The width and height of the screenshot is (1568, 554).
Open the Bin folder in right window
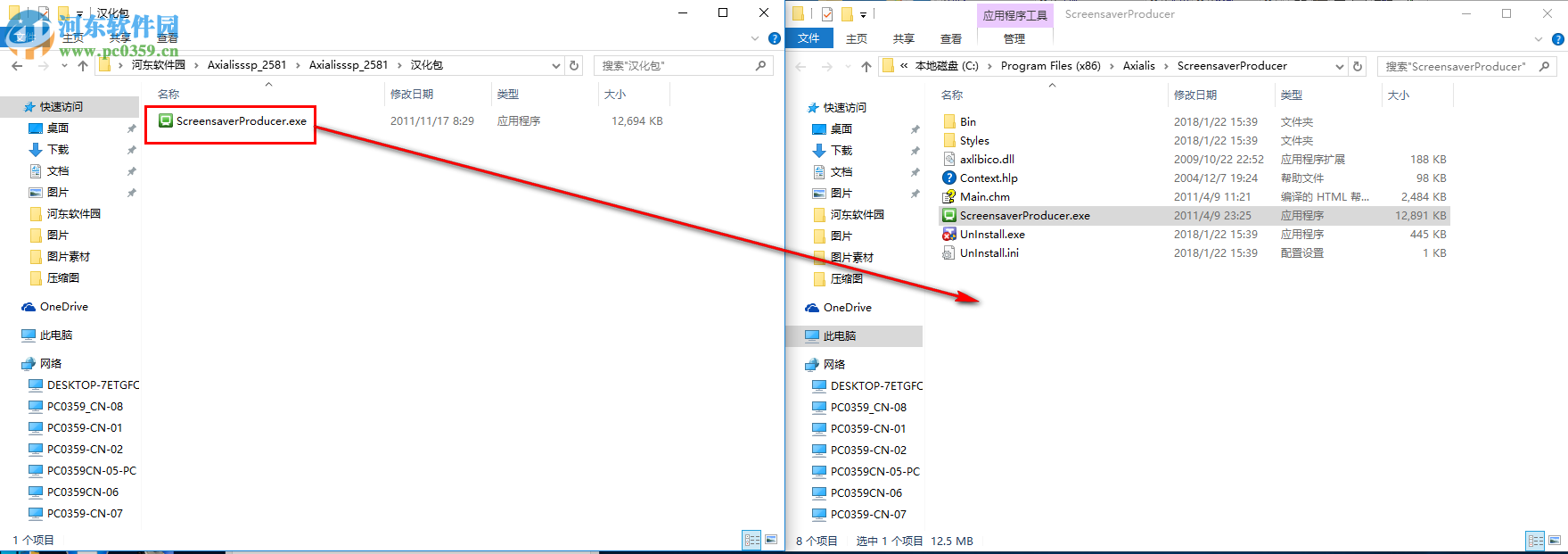click(968, 122)
